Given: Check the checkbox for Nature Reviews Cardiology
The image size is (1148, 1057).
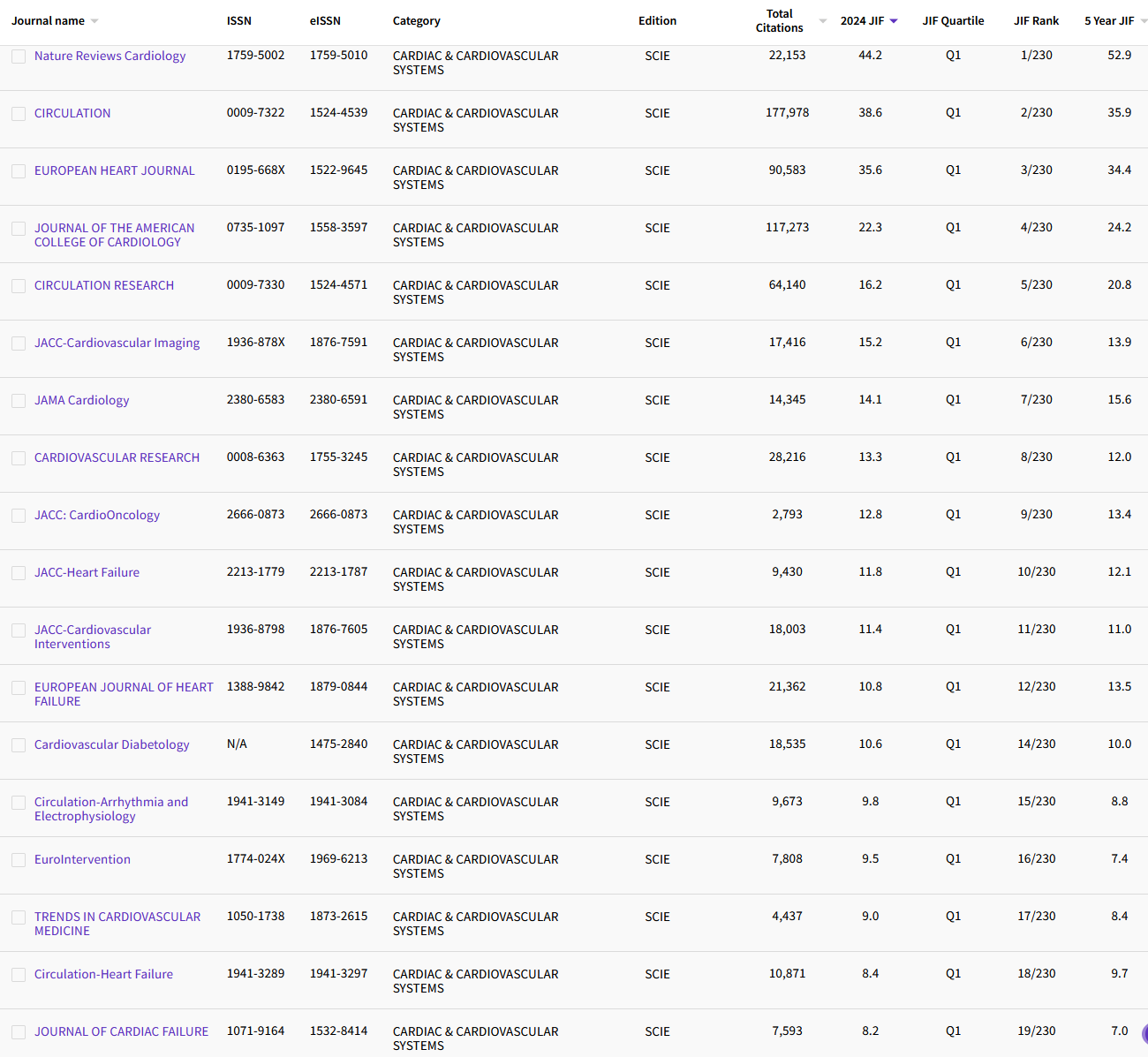Looking at the screenshot, I should point(19,56).
